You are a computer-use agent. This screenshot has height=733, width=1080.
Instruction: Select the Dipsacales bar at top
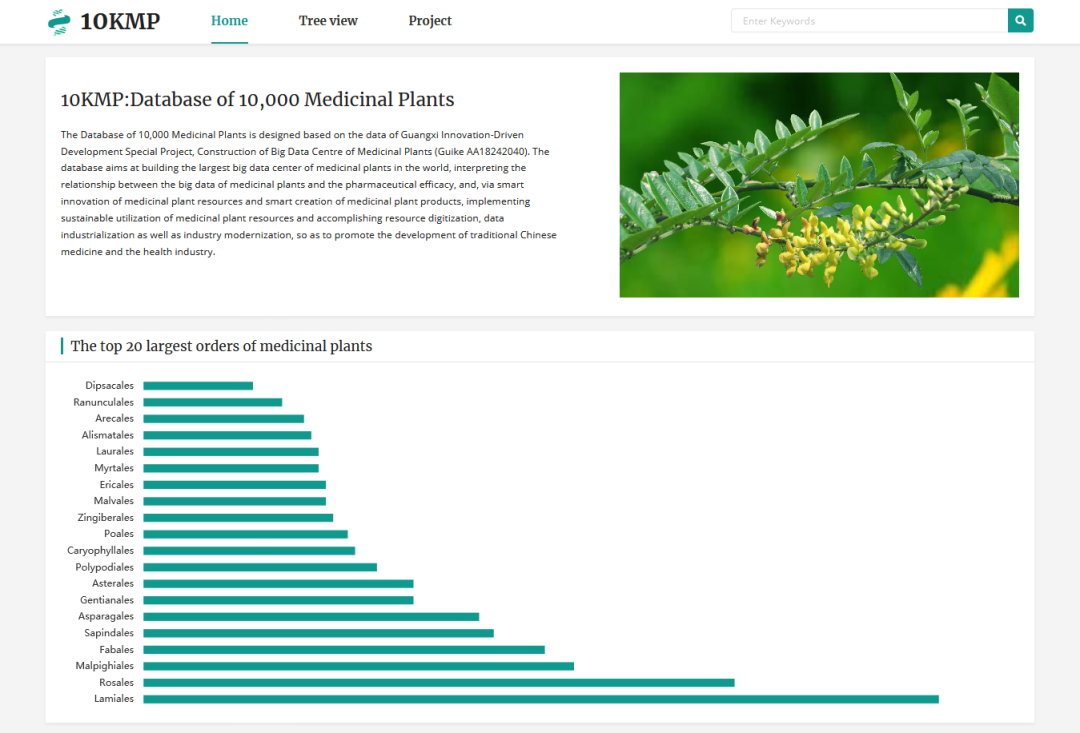click(x=198, y=386)
